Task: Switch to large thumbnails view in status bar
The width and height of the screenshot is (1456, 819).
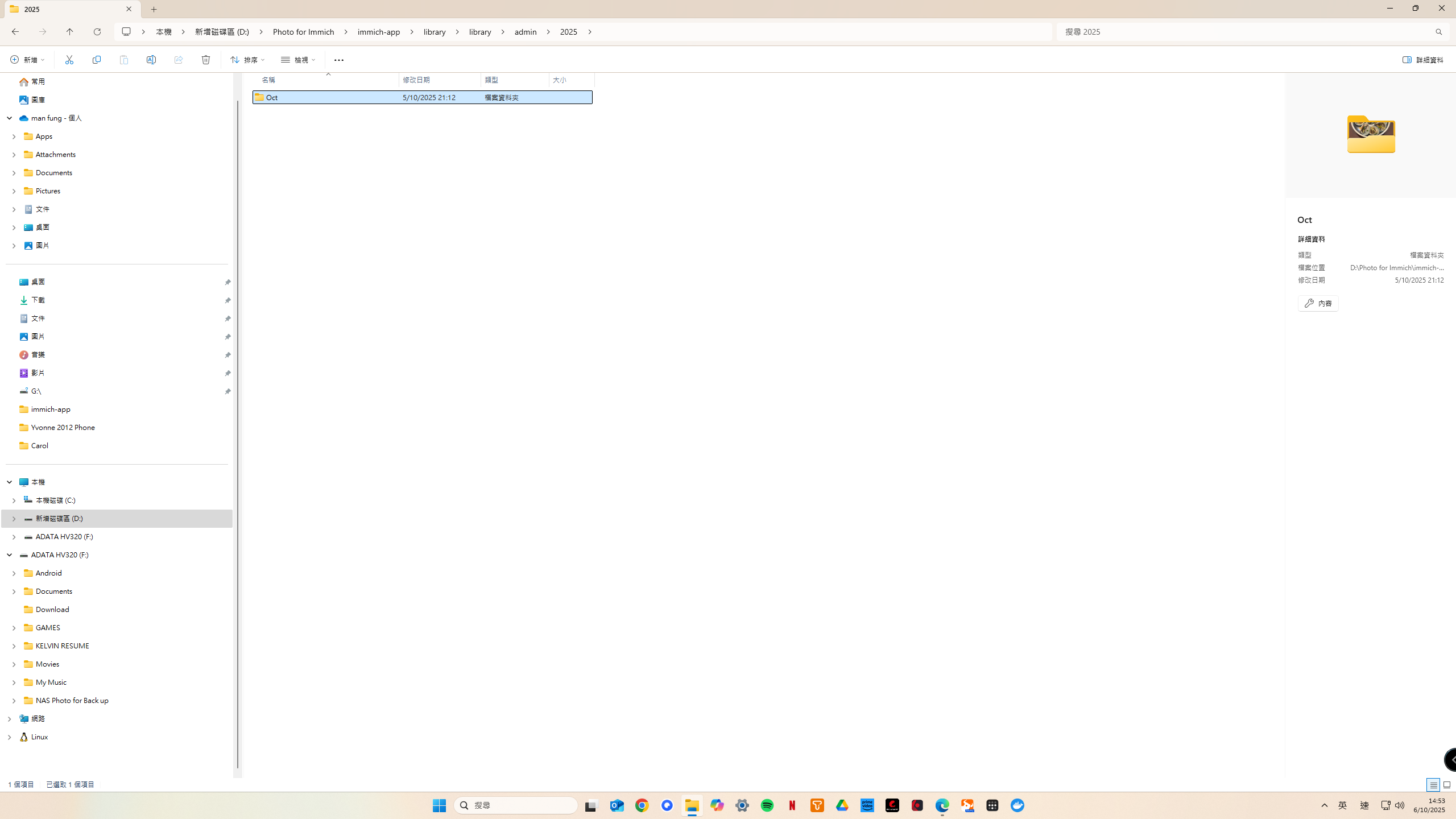Action: click(x=1446, y=785)
